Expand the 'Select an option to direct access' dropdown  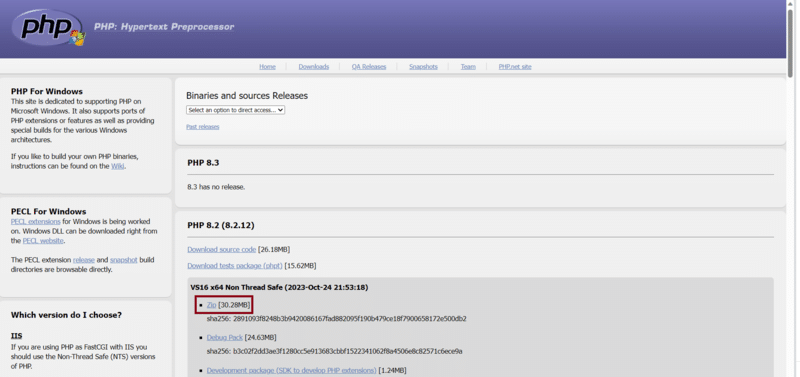[x=235, y=110]
